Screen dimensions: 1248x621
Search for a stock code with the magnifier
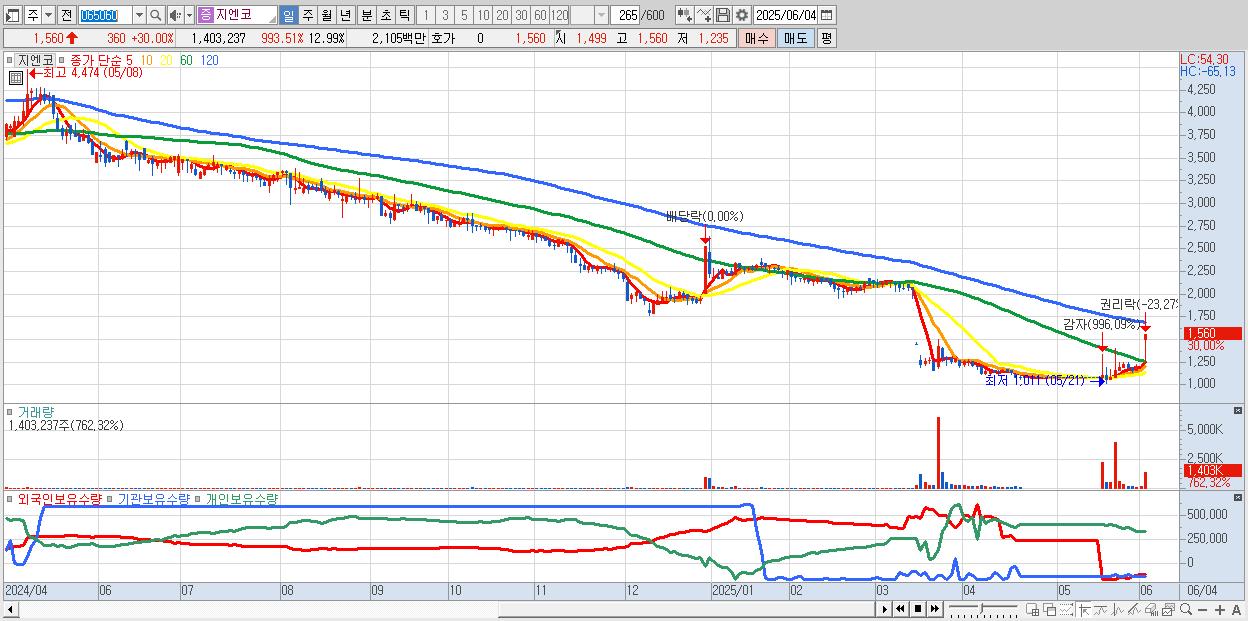coord(155,15)
